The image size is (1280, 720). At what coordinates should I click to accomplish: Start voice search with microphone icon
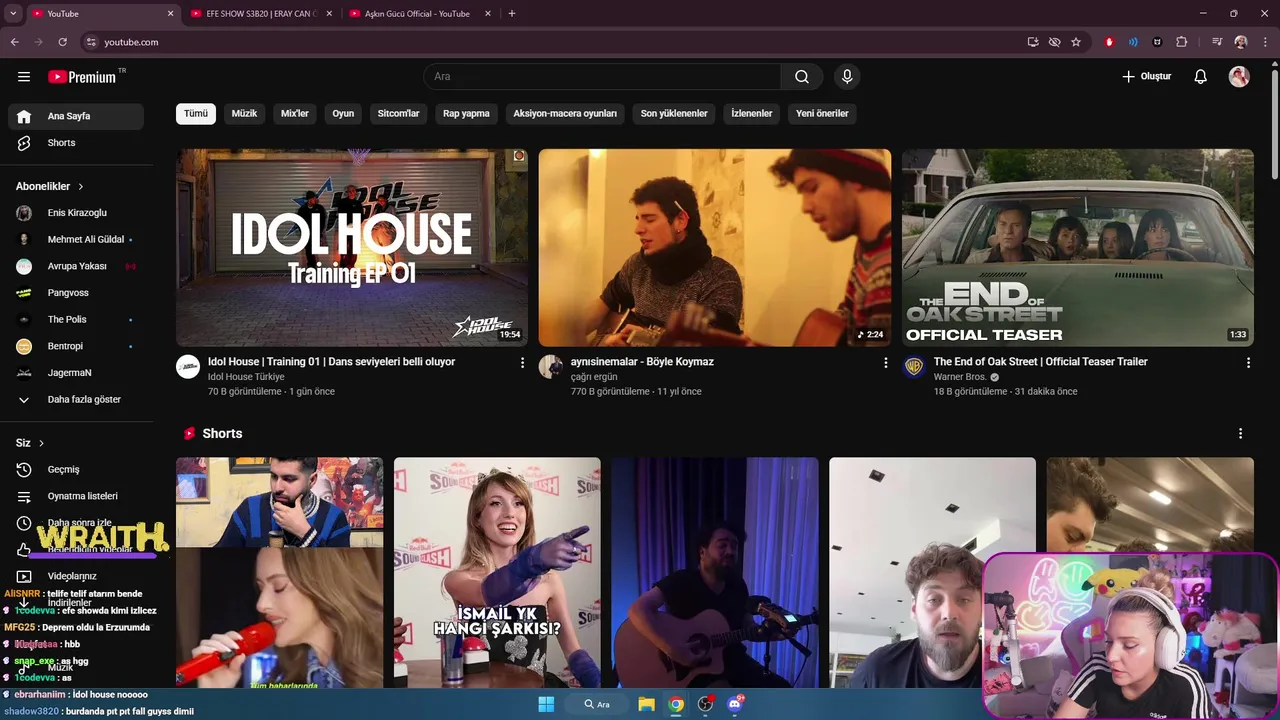click(847, 77)
